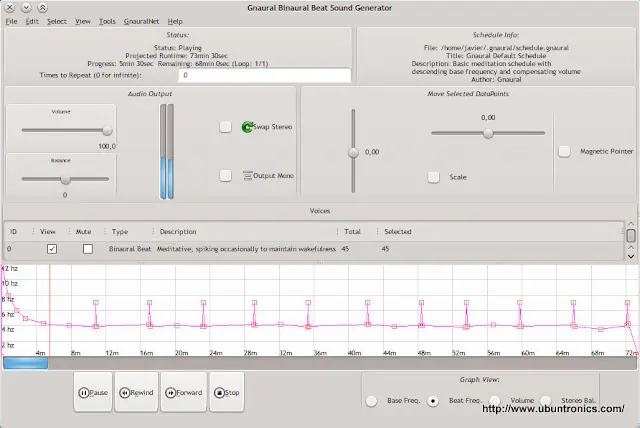Viewport: 640px width, 428px height.
Task: Click the Rewind button
Action: pos(136,393)
